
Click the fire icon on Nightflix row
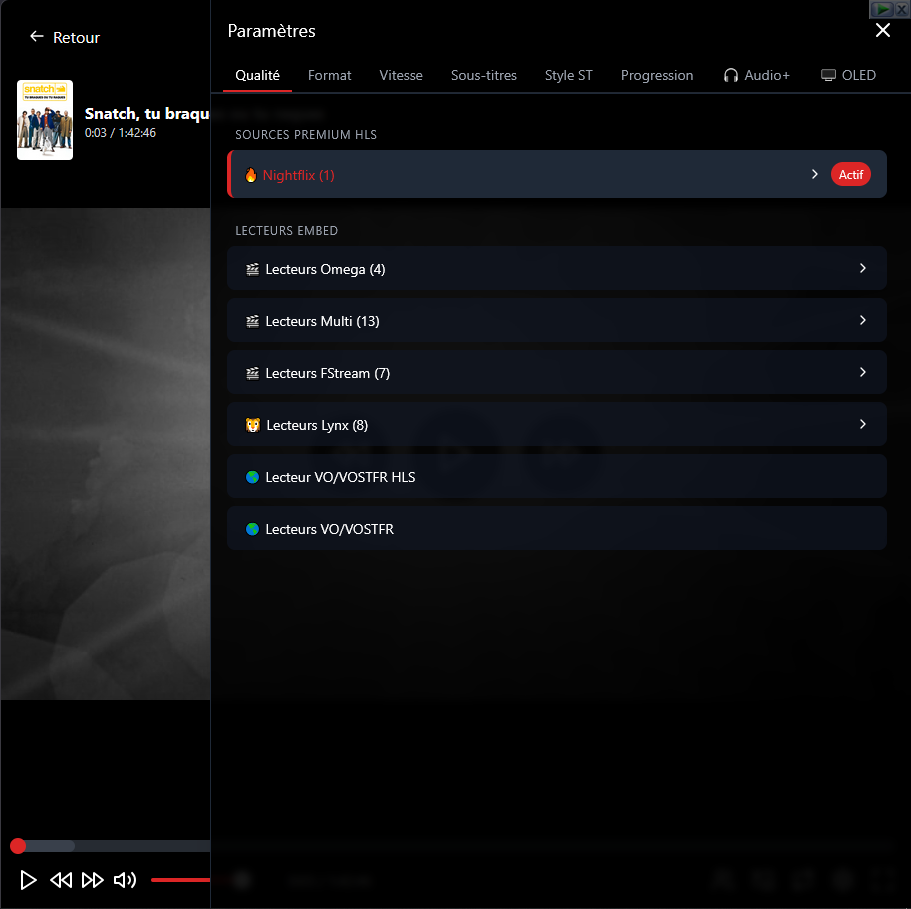tap(250, 175)
